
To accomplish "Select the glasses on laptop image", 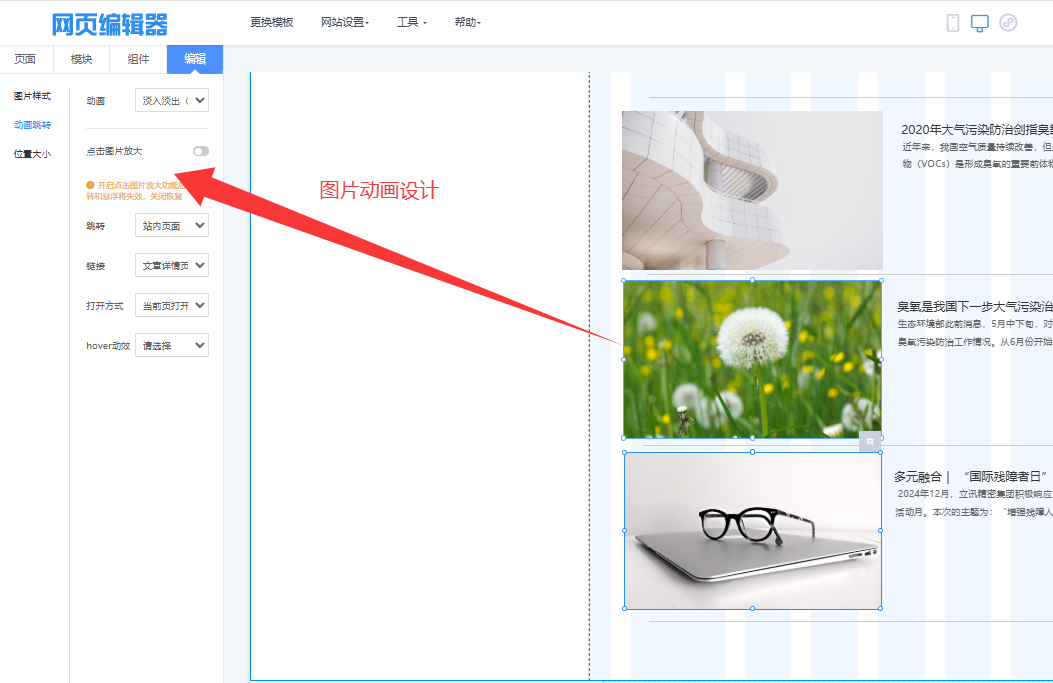I will [752, 531].
